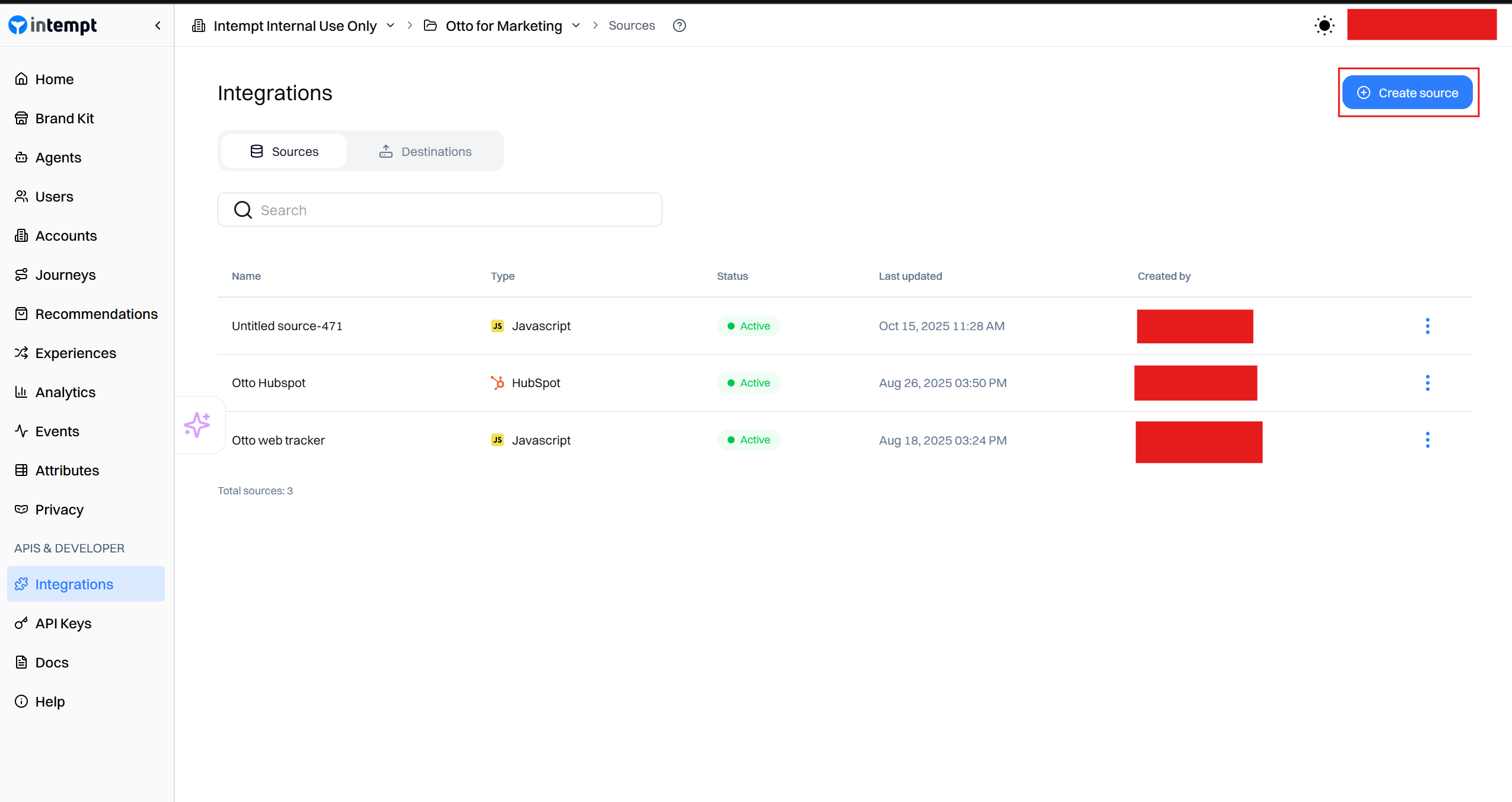Open the help question mark icon

[680, 25]
